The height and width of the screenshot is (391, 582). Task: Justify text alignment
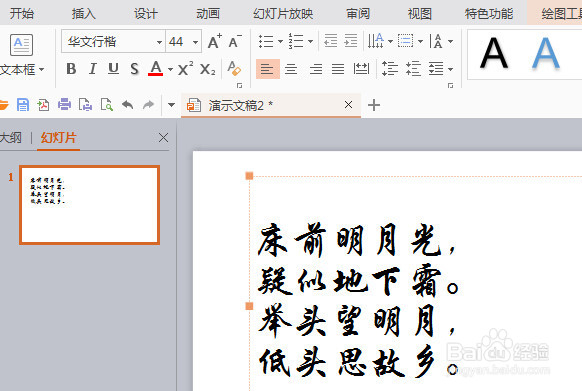338,69
